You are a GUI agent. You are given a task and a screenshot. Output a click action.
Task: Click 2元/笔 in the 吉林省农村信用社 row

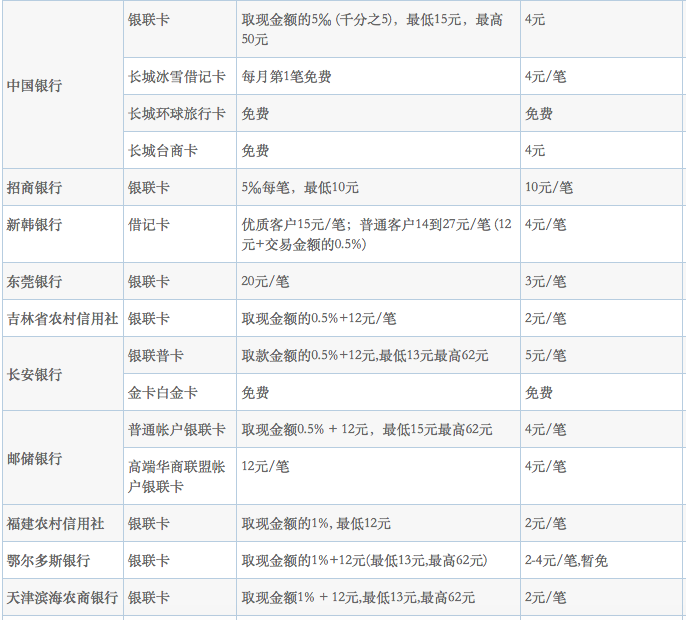coord(545,319)
